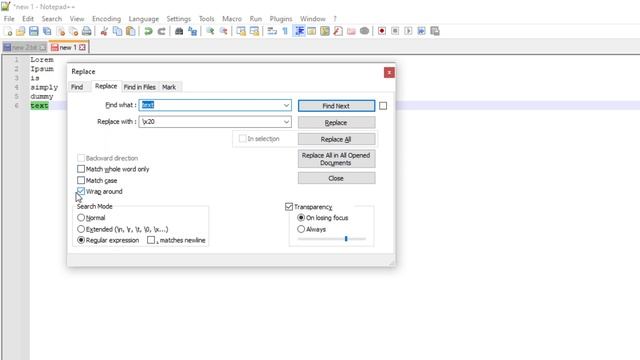Show all characters with pilcrow icon
The image size is (640, 360).
click(x=285, y=31)
